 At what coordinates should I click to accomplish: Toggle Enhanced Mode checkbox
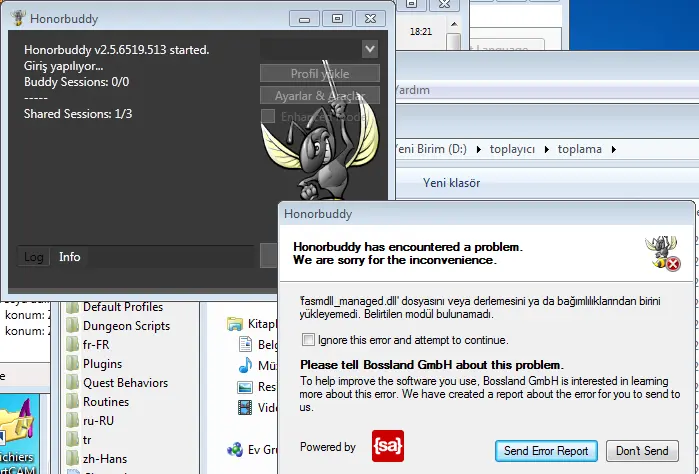pos(268,116)
